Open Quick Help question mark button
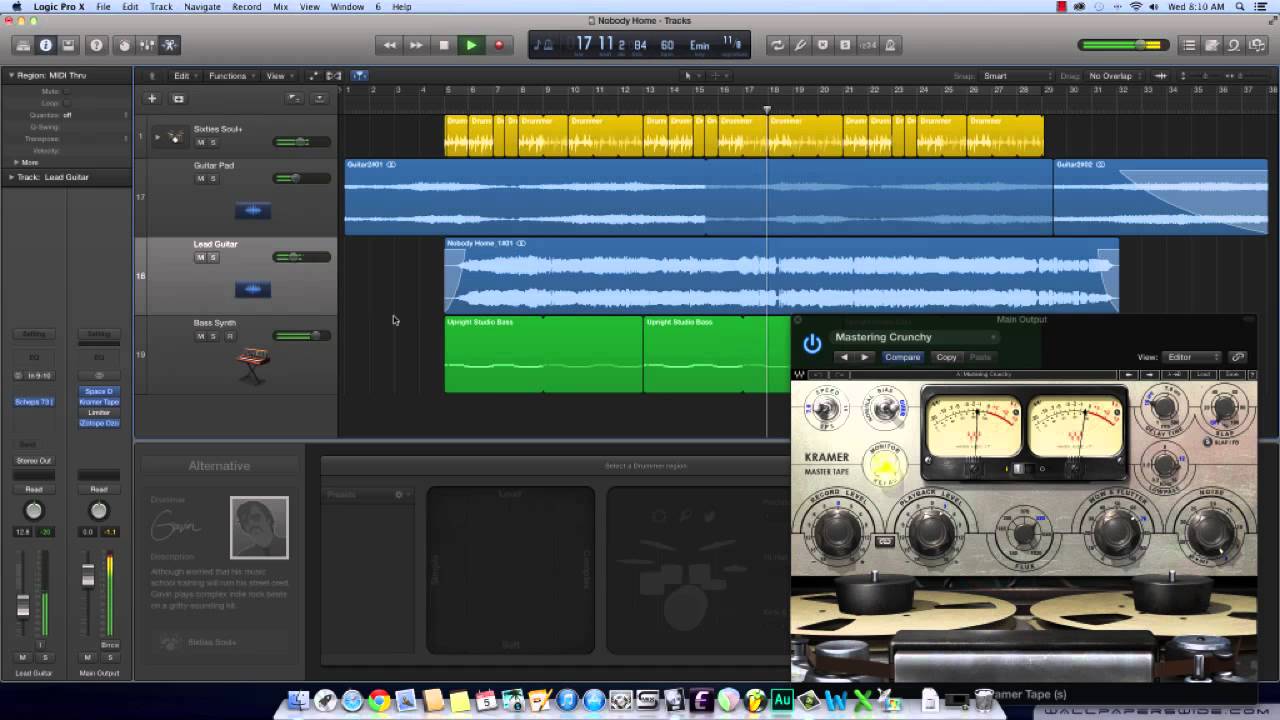The image size is (1280, 720). 96,45
